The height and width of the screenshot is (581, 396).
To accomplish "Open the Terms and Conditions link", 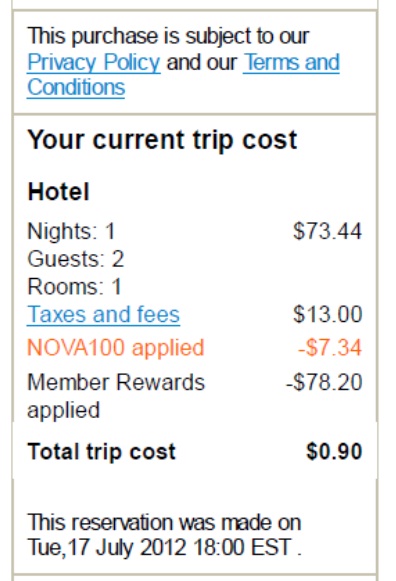I will click(x=291, y=62).
